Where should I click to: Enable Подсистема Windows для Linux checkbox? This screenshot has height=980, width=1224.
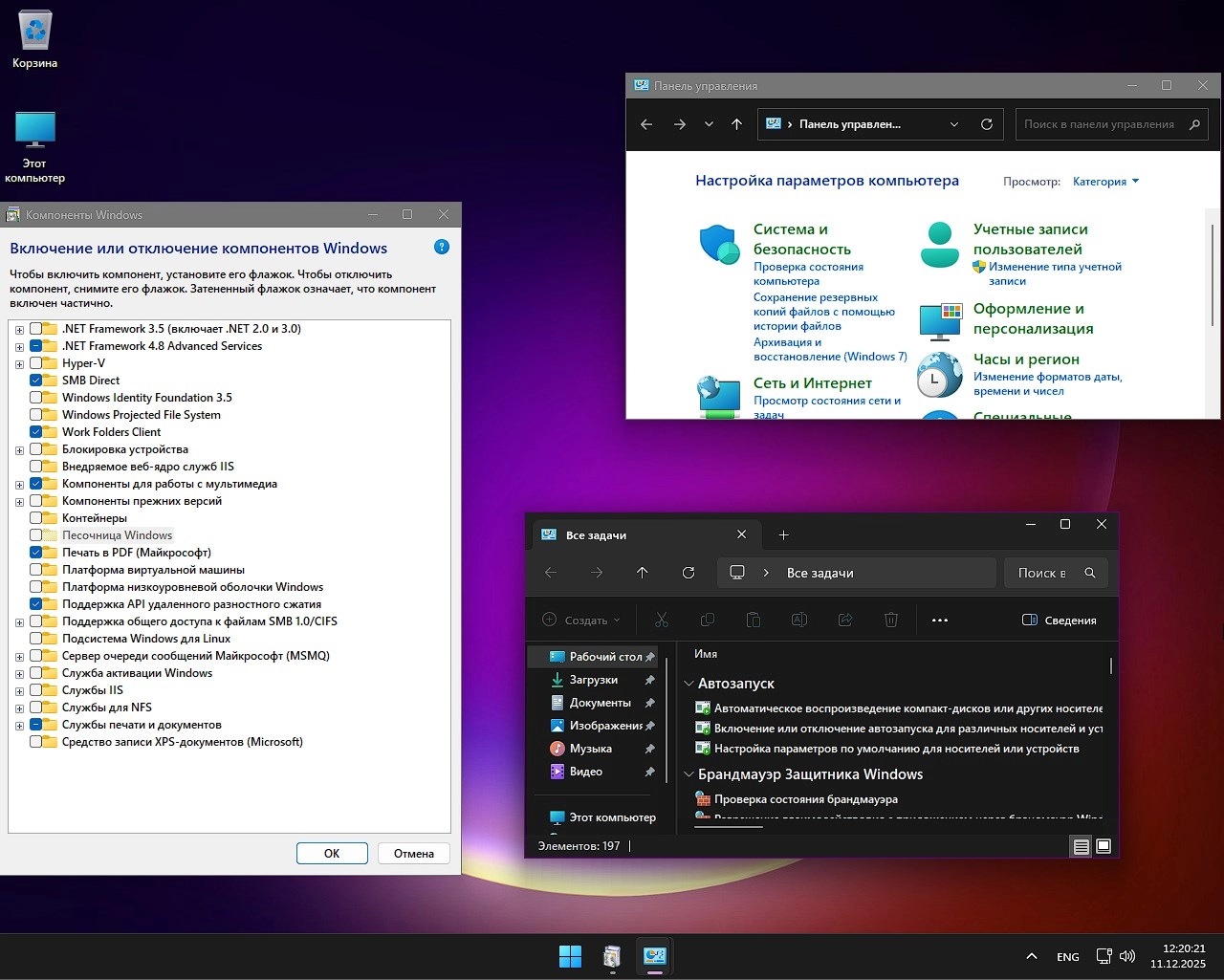tap(36, 639)
